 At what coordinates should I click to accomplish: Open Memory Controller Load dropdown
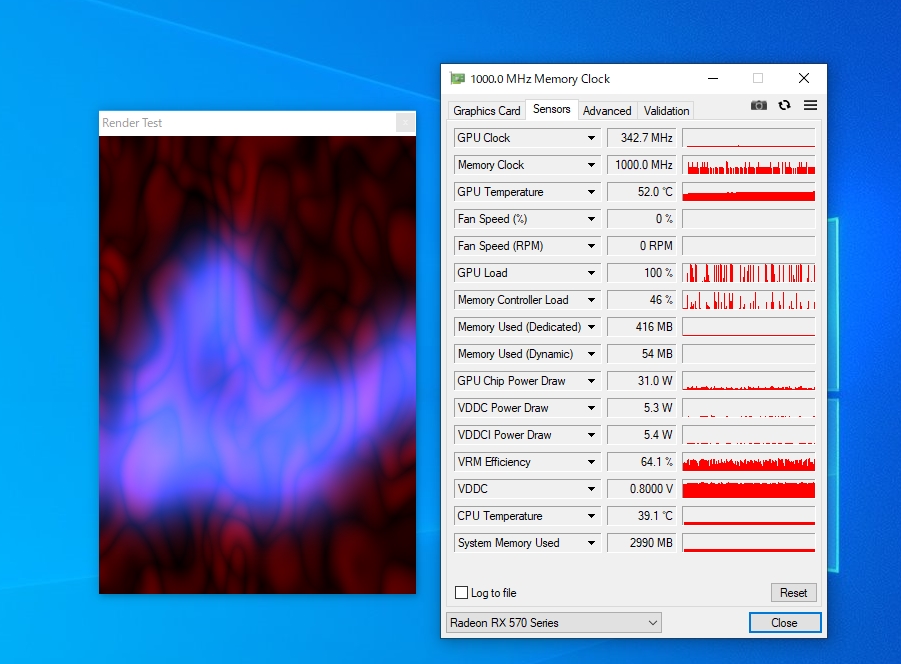click(x=591, y=300)
